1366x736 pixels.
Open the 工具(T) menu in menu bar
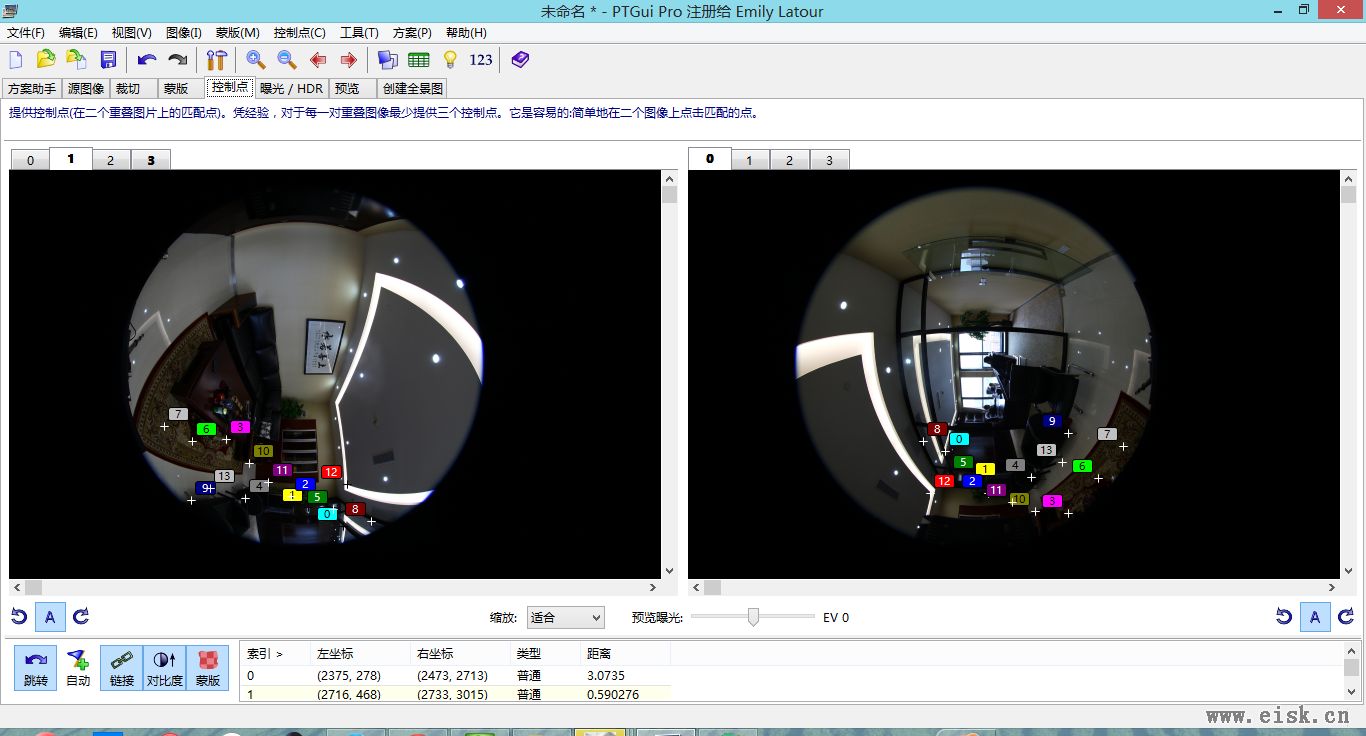pos(359,33)
